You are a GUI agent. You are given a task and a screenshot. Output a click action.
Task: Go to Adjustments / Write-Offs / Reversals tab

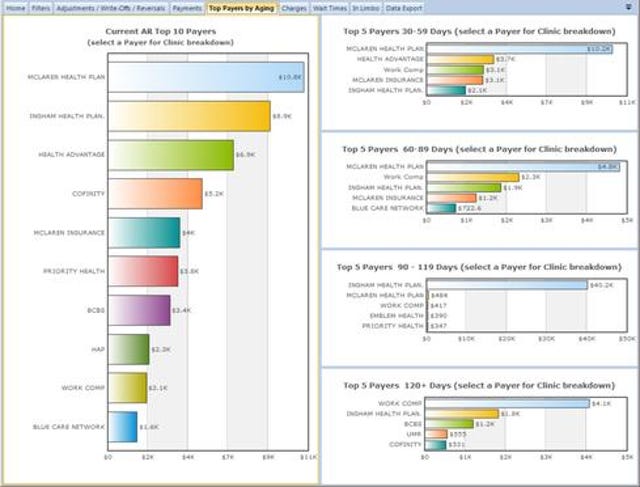[111, 8]
